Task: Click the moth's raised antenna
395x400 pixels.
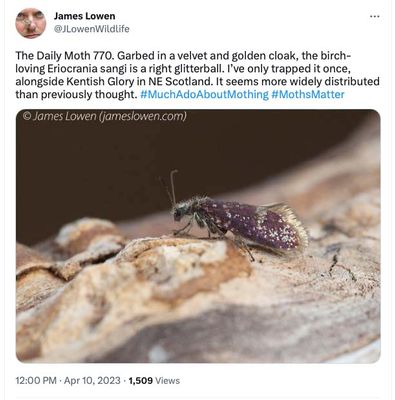Action: [173, 185]
